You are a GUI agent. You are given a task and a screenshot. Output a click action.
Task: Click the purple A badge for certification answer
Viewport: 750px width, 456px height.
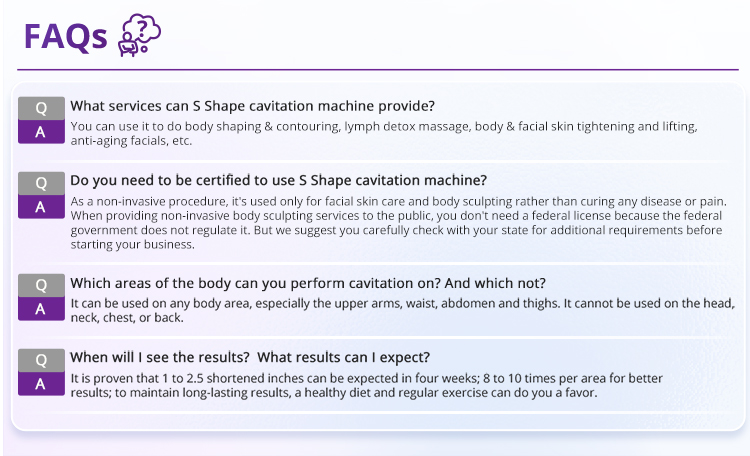42,207
